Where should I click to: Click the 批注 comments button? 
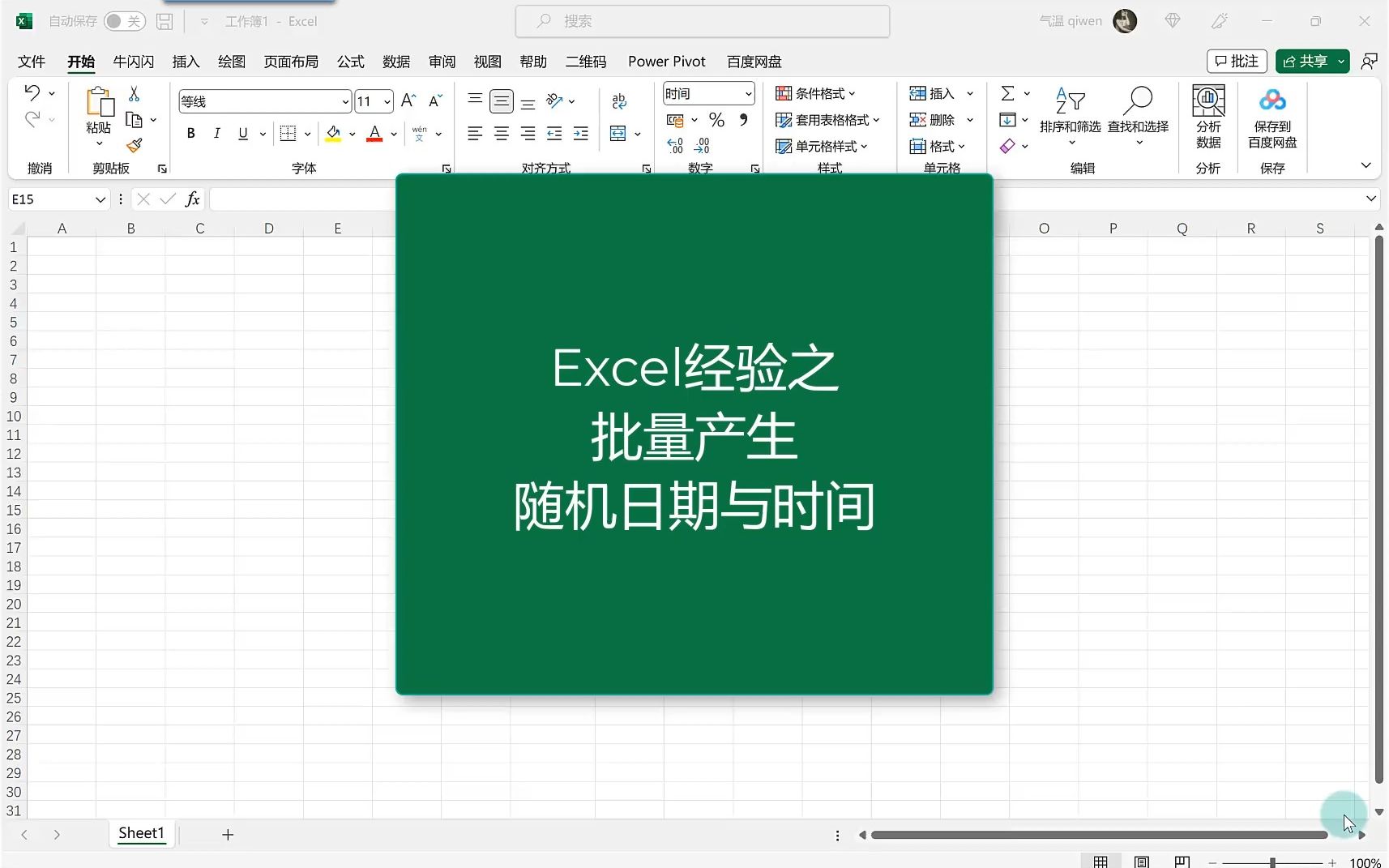pyautogui.click(x=1237, y=61)
